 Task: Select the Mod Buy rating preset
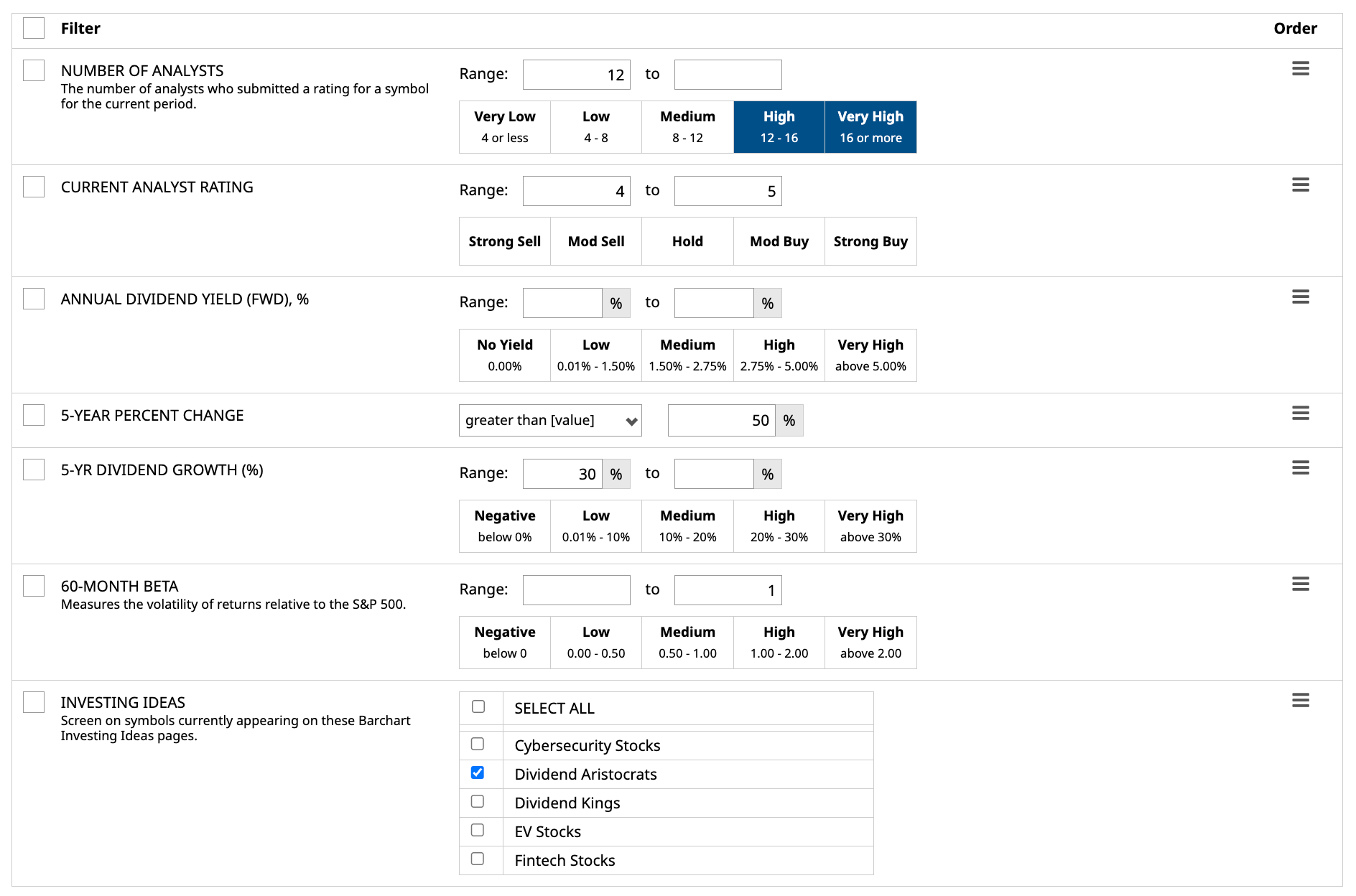pyautogui.click(x=779, y=241)
